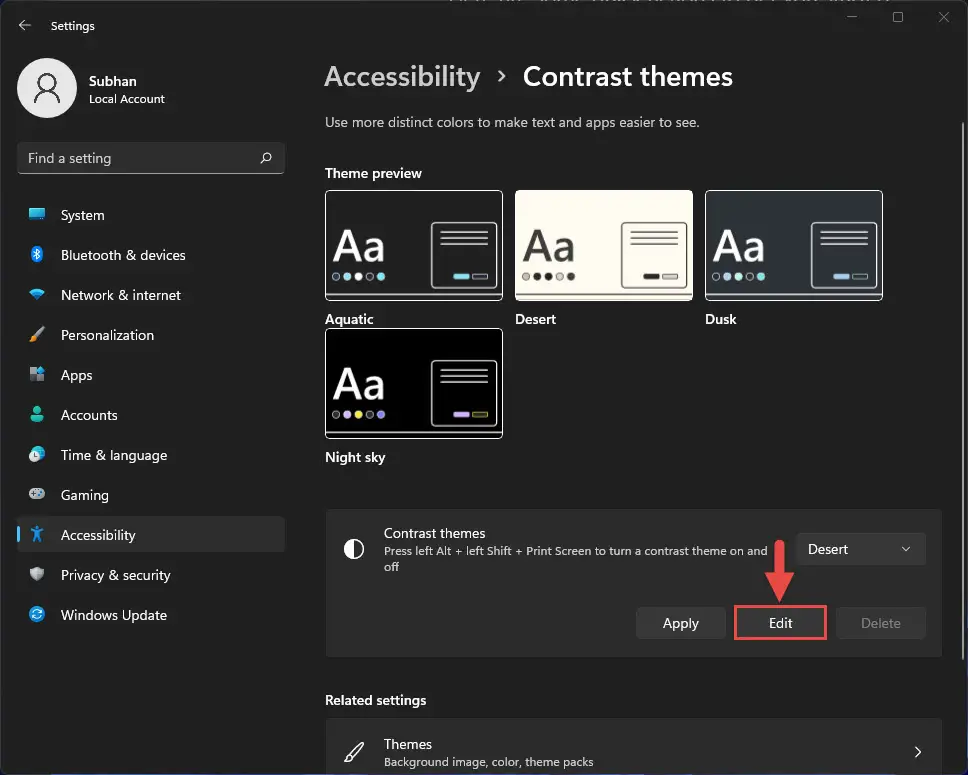Viewport: 968px width, 775px height.
Task: Select the Dusk theme preview
Action: (793, 245)
